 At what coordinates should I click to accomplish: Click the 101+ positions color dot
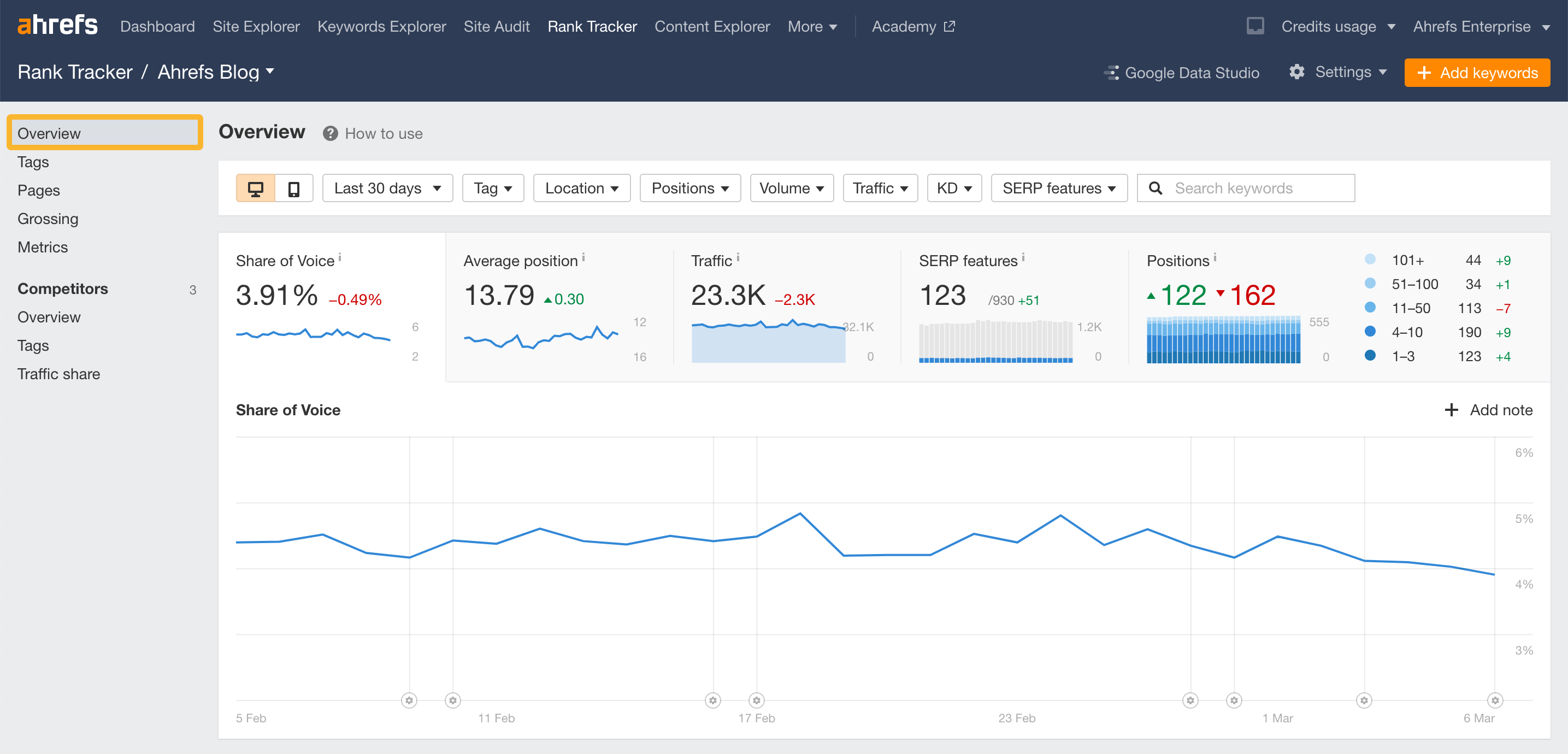click(1370, 259)
